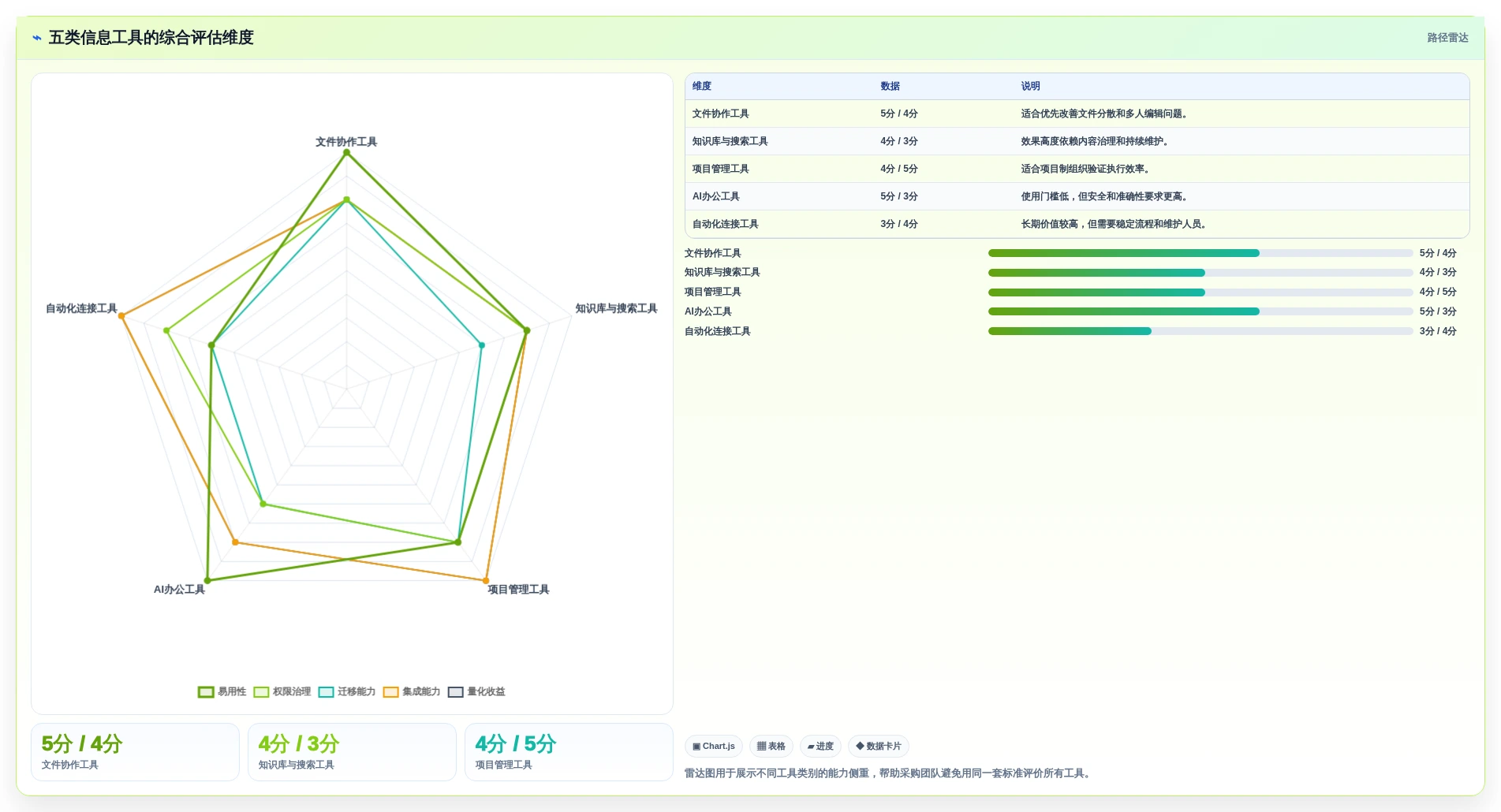Toggle the 权限治理 legend series
This screenshot has width=1501, height=812.
[x=282, y=691]
